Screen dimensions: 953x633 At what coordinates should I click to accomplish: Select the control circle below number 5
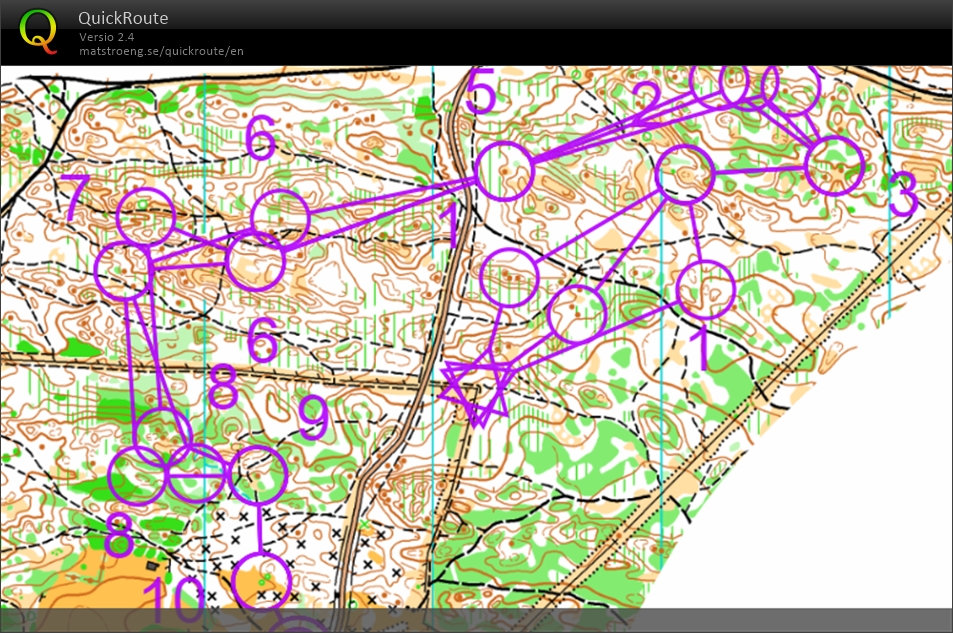pyautogui.click(x=505, y=172)
